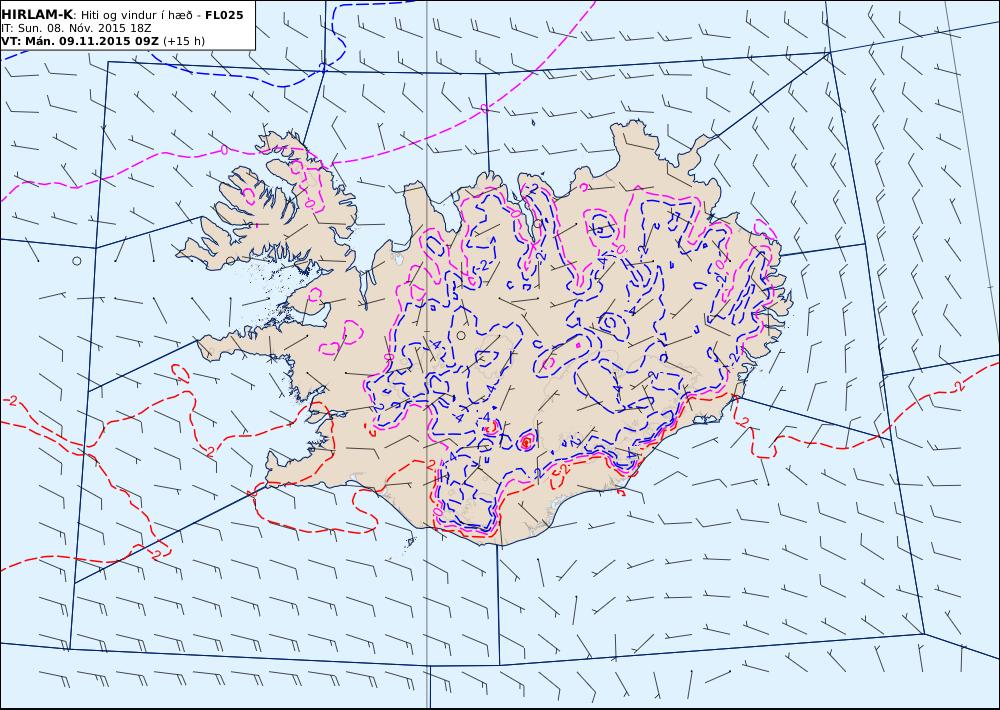Select the 'IT: Sun. 08. Nóv. 2015 18Z' line
This screenshot has height=710, width=1000.
coord(76,28)
